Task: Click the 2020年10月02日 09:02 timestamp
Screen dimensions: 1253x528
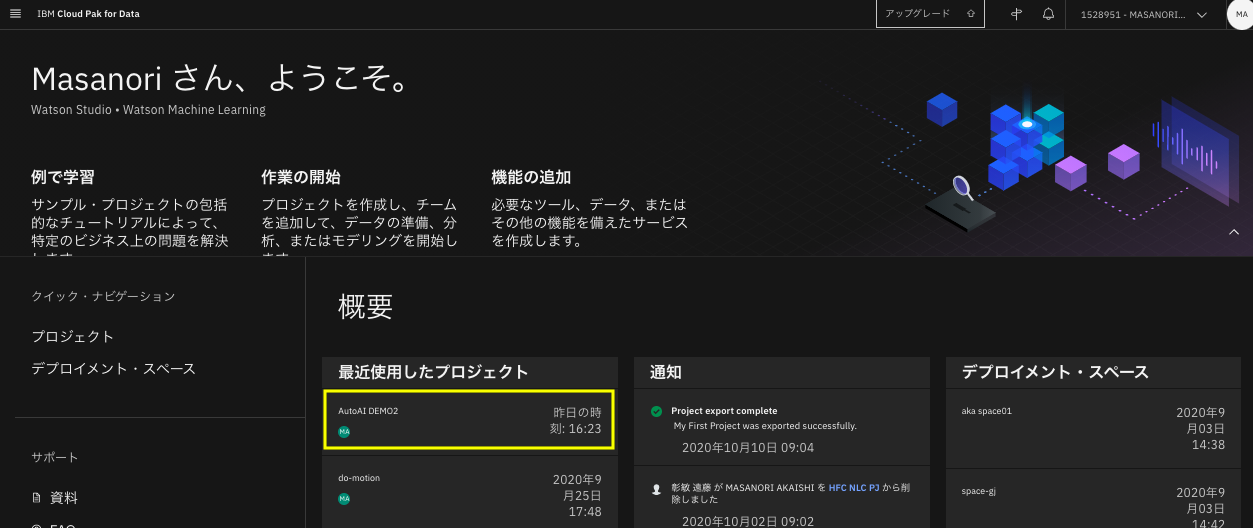Action: click(748, 521)
